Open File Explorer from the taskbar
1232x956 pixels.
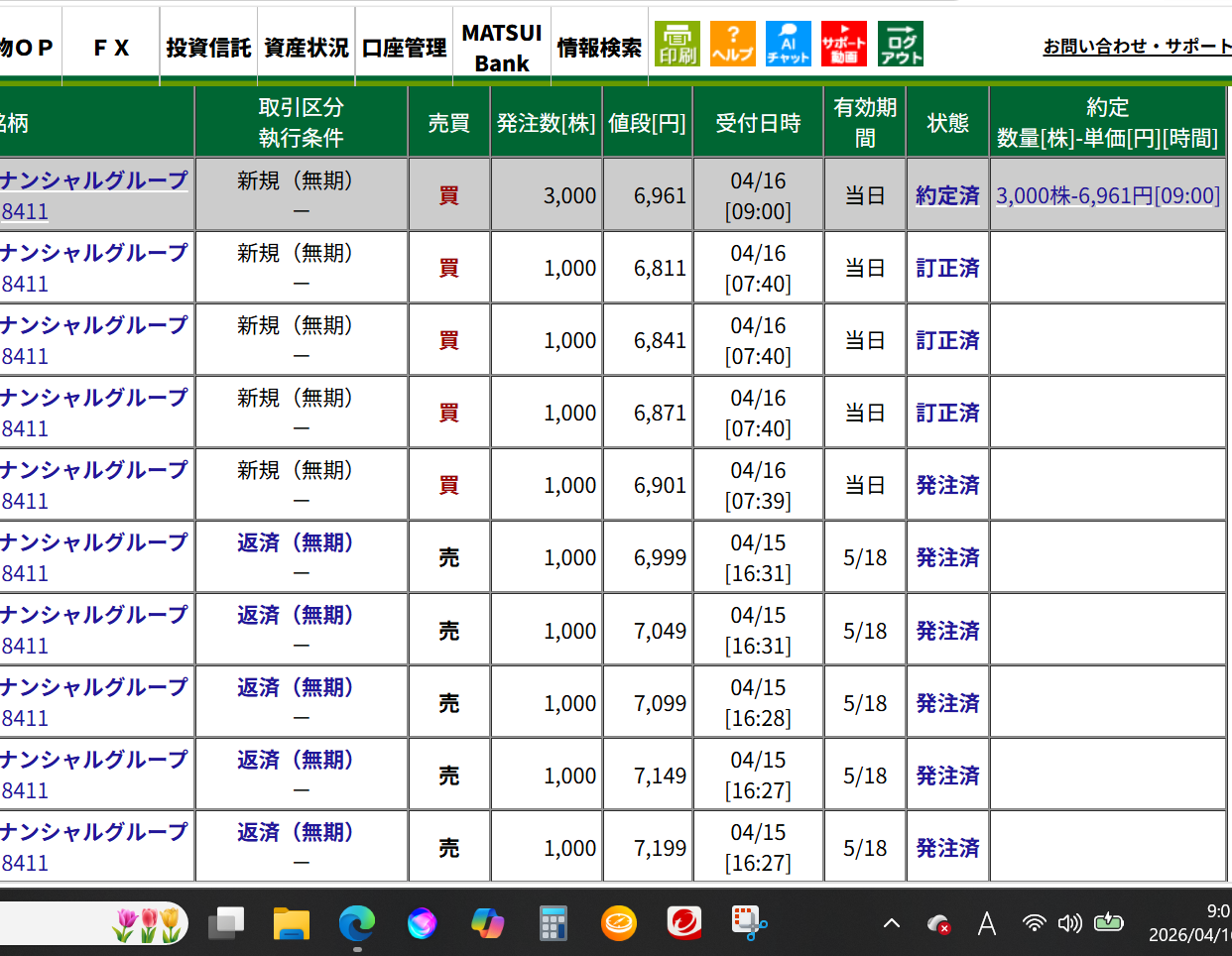pyautogui.click(x=291, y=923)
